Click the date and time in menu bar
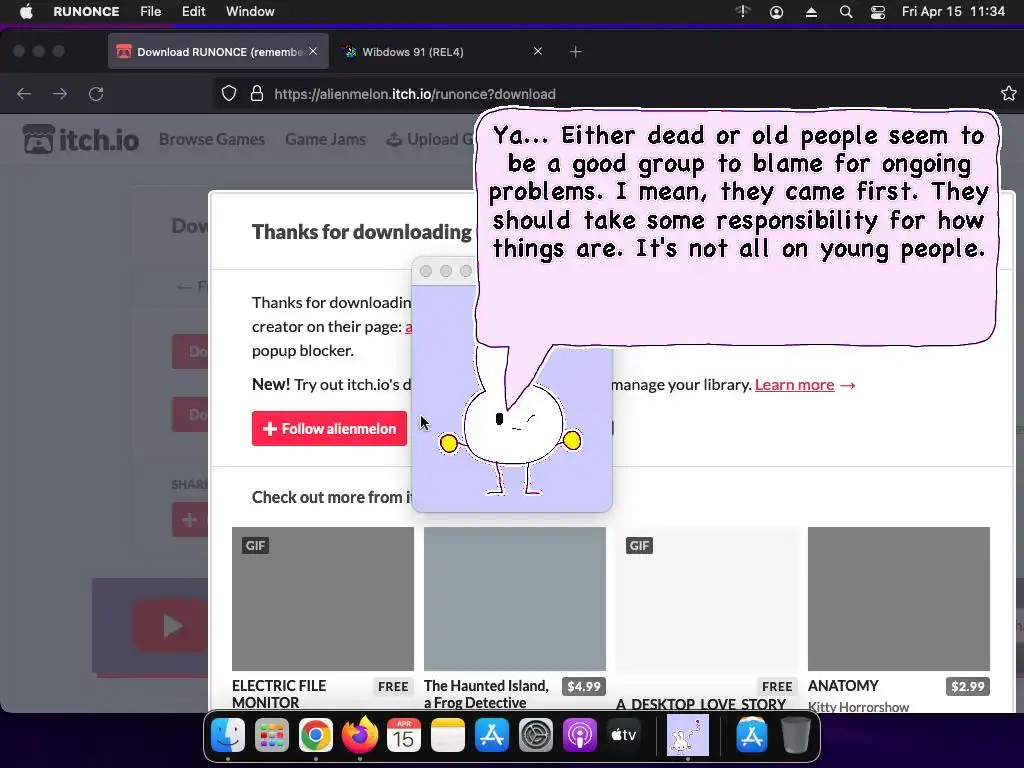1024x768 pixels. click(x=953, y=12)
